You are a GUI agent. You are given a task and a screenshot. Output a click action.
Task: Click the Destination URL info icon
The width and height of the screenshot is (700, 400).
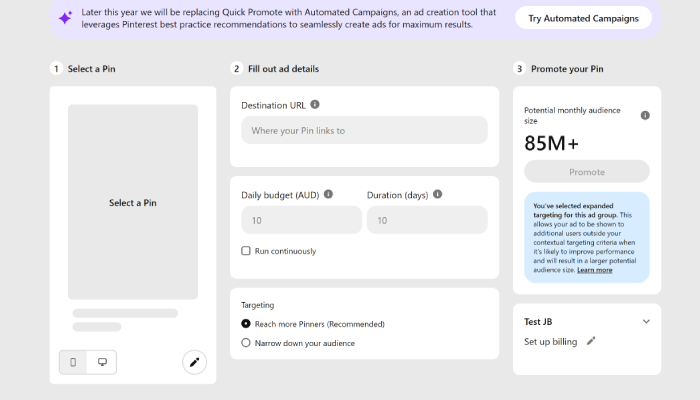[315, 104]
